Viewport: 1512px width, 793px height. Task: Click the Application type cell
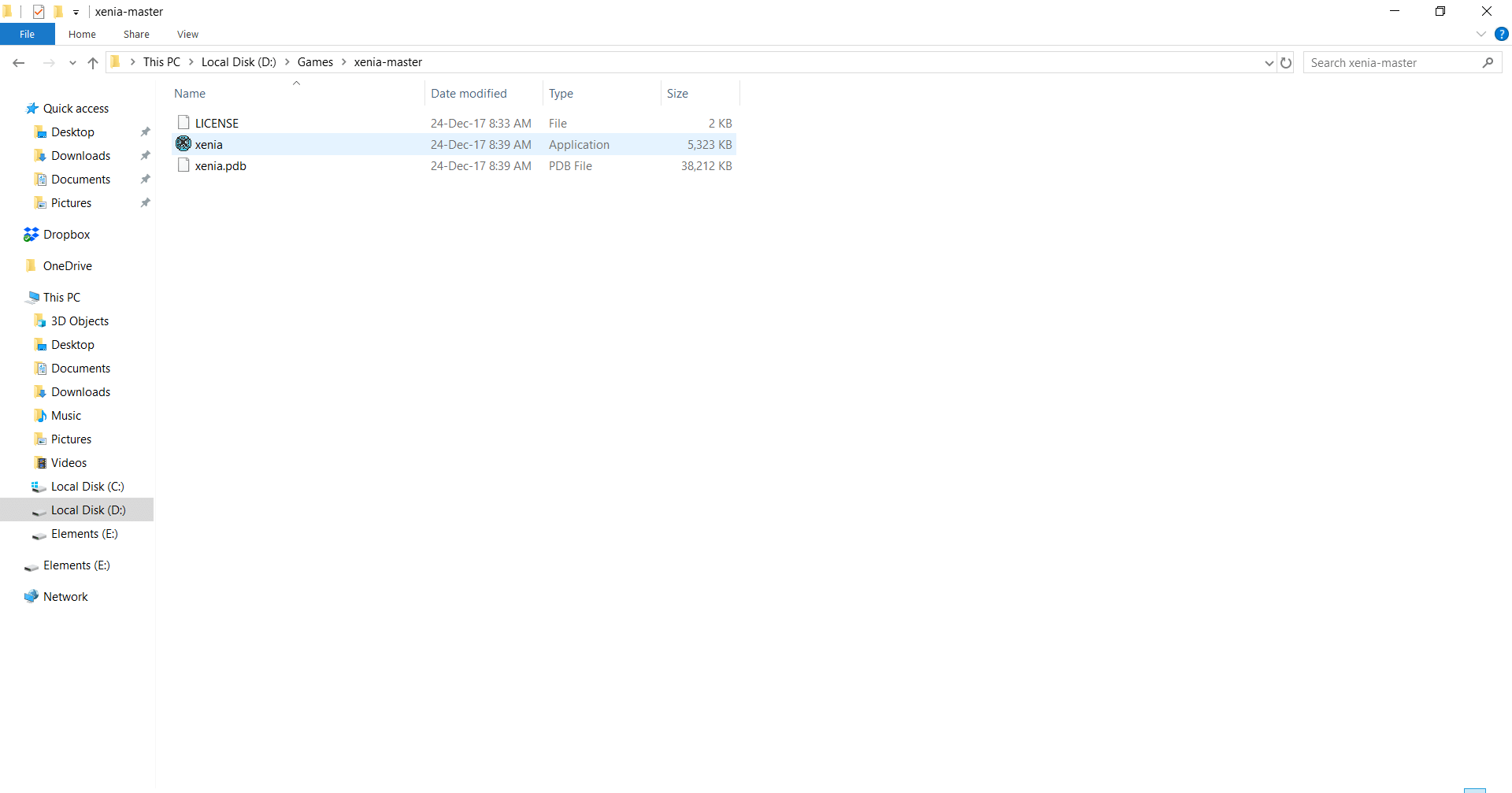579,144
